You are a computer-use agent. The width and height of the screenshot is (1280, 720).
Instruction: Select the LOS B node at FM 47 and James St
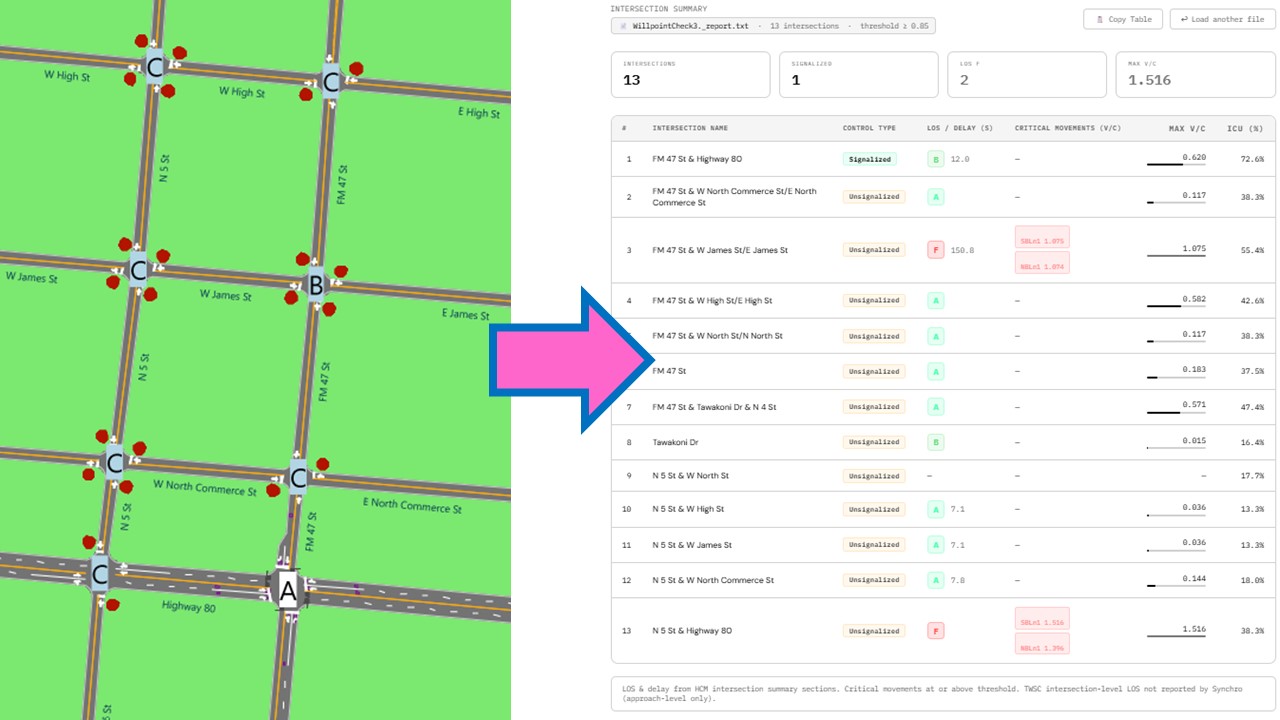pos(316,286)
